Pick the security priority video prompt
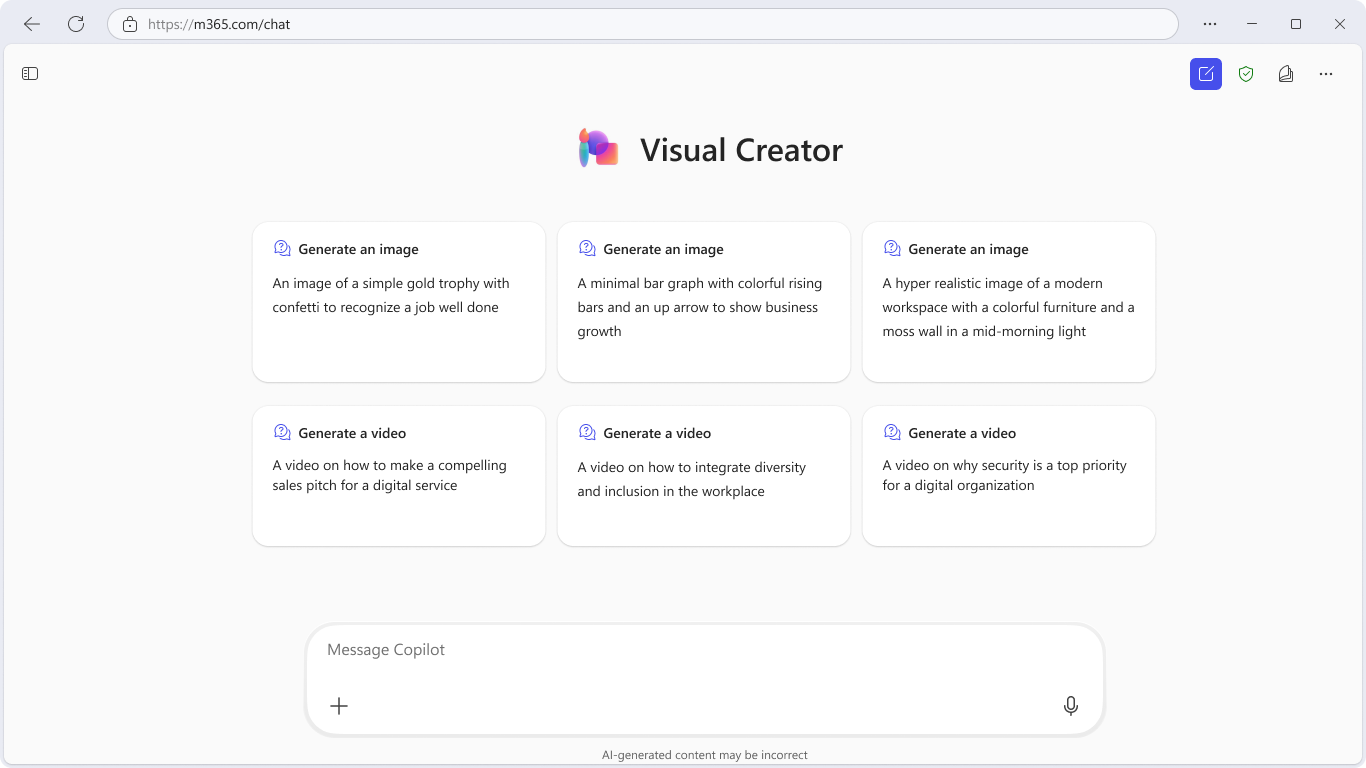 click(1009, 476)
